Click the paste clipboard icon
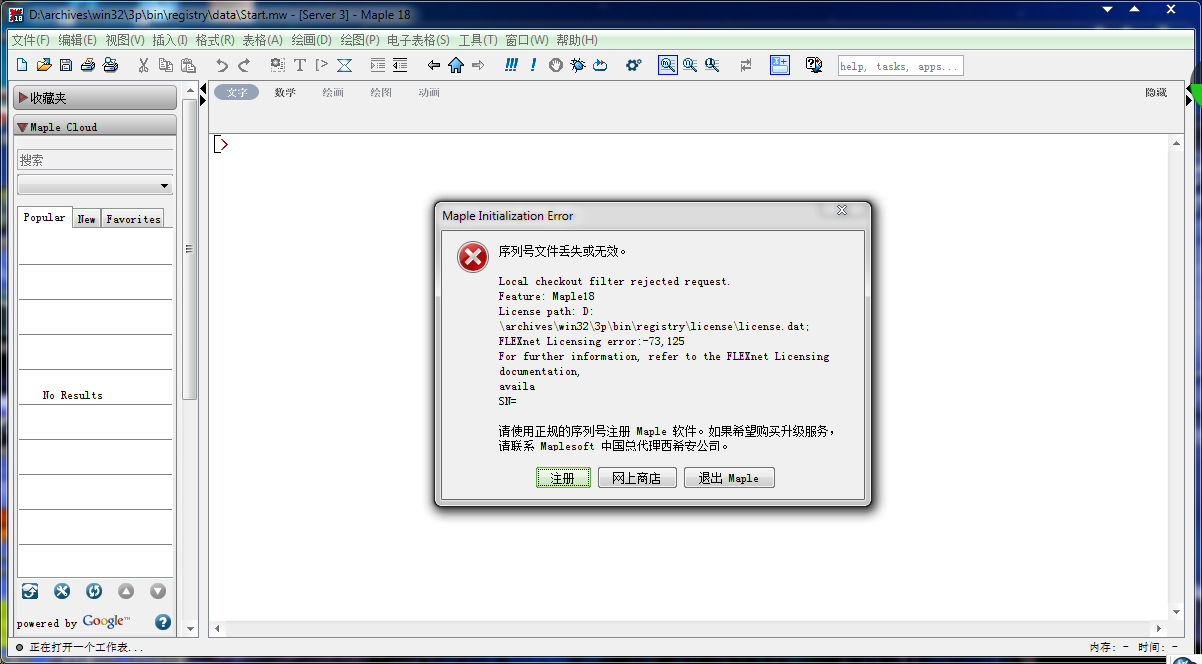This screenshot has height=664, width=1202. tap(188, 66)
